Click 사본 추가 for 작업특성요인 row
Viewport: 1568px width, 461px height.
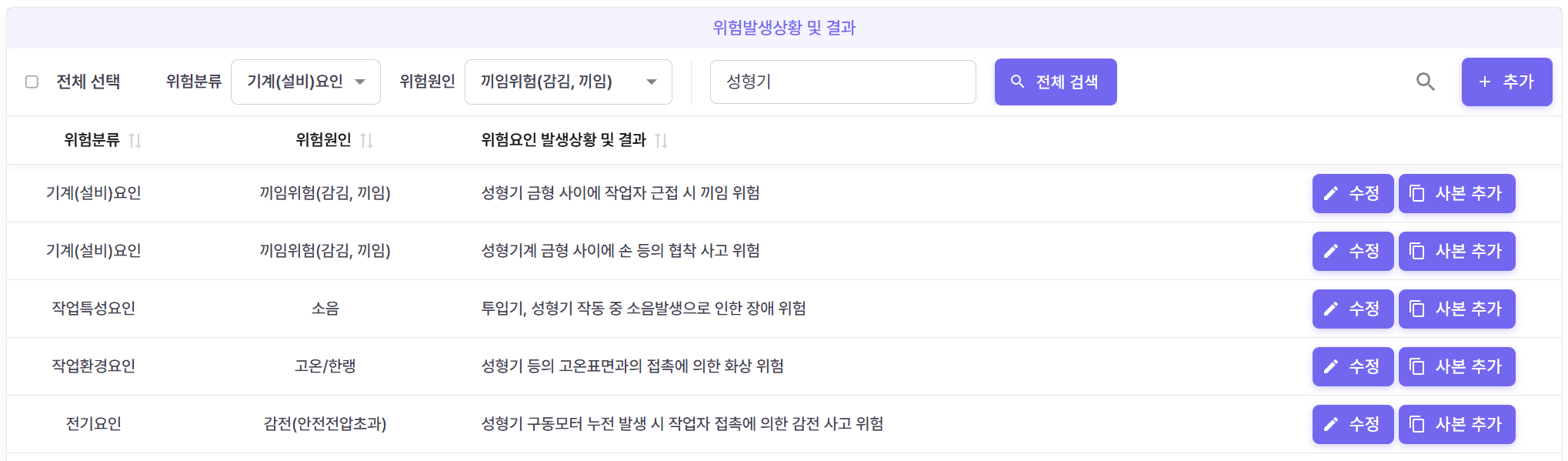click(x=1456, y=309)
